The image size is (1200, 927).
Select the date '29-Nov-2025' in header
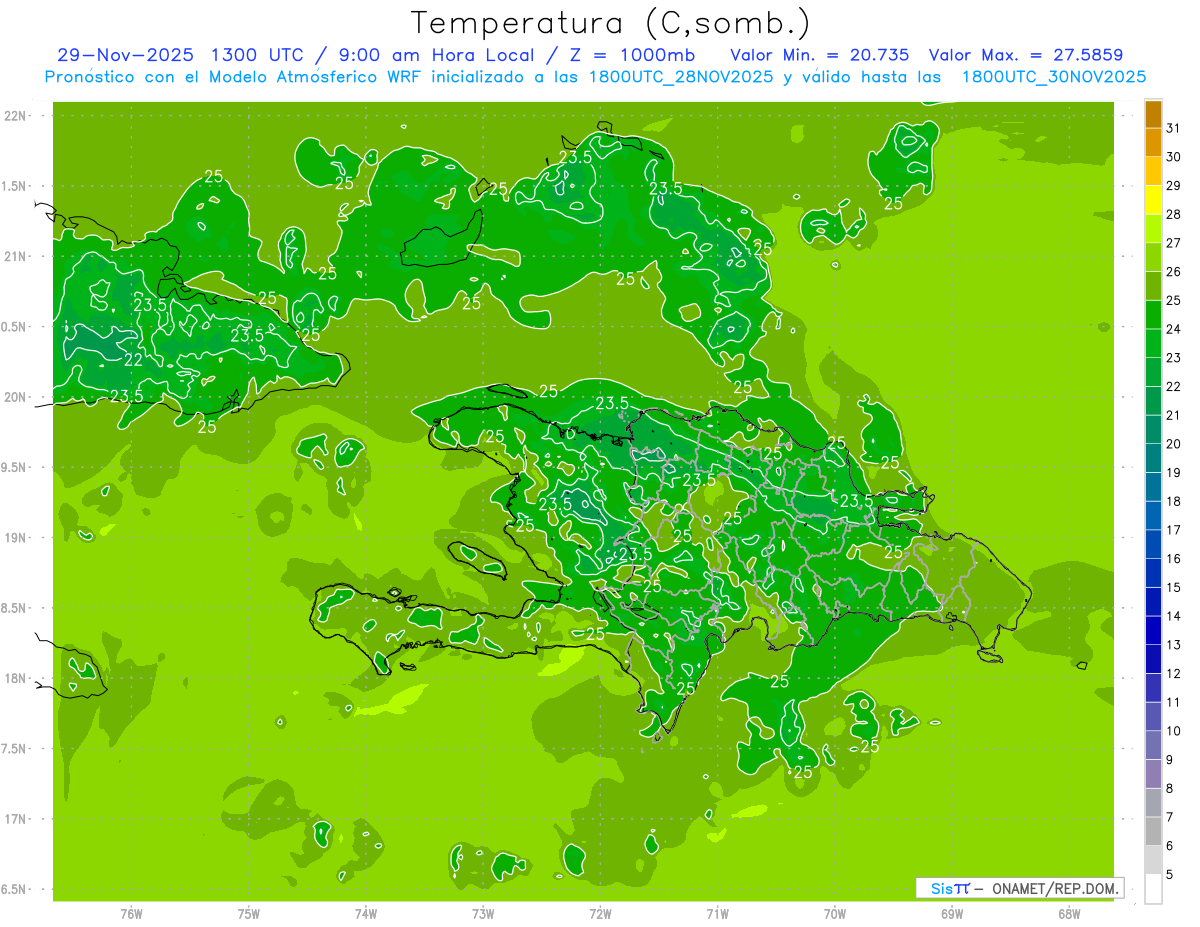click(x=124, y=55)
